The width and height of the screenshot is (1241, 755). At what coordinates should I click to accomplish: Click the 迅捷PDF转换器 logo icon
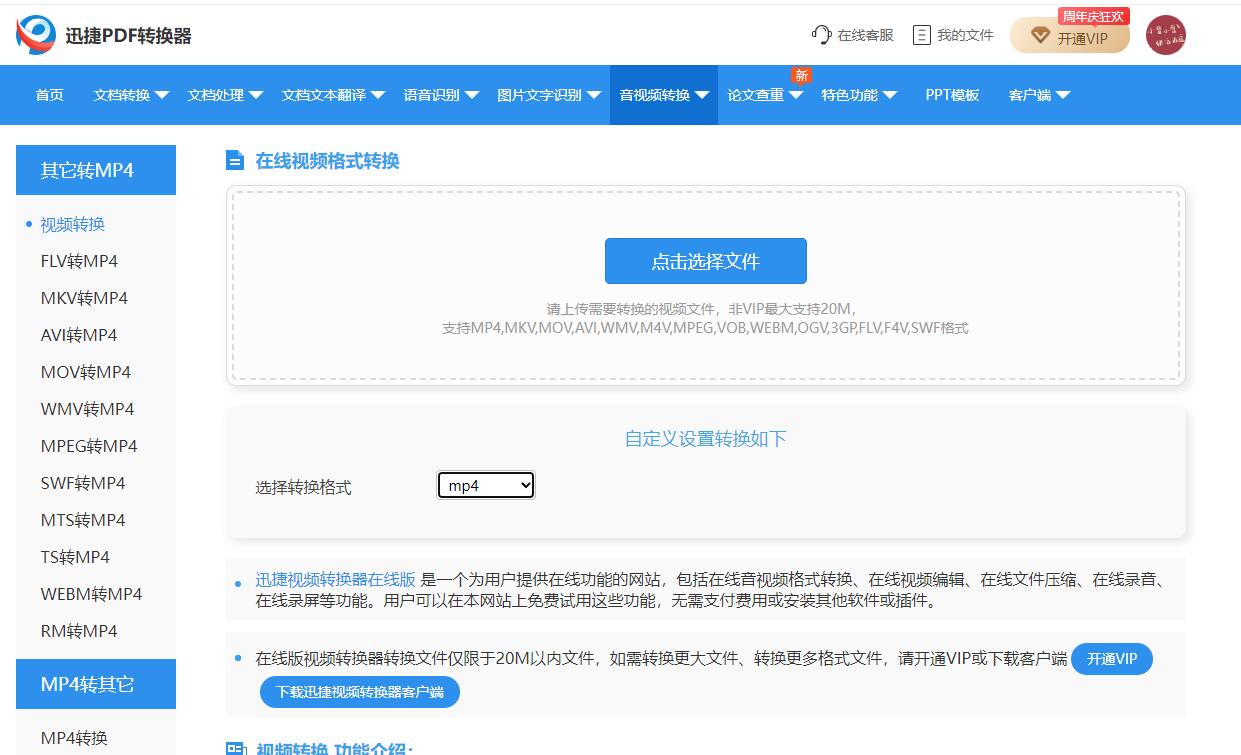pyautogui.click(x=36, y=35)
